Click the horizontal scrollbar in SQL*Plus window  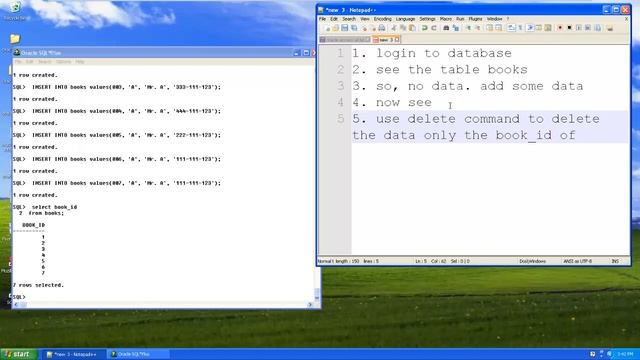point(163,304)
